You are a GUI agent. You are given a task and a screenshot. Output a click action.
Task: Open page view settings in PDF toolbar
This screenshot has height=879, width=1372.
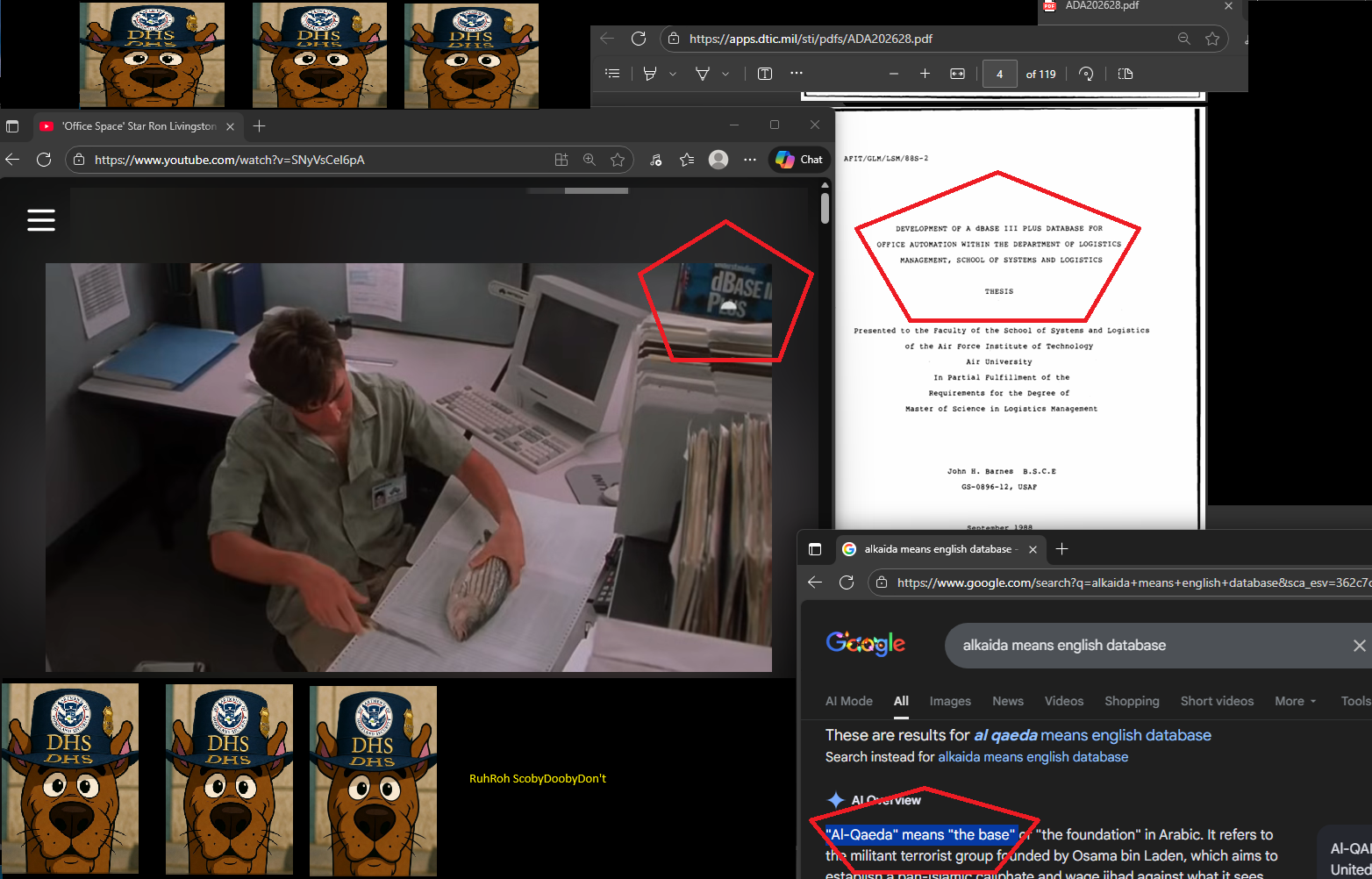point(1125,74)
